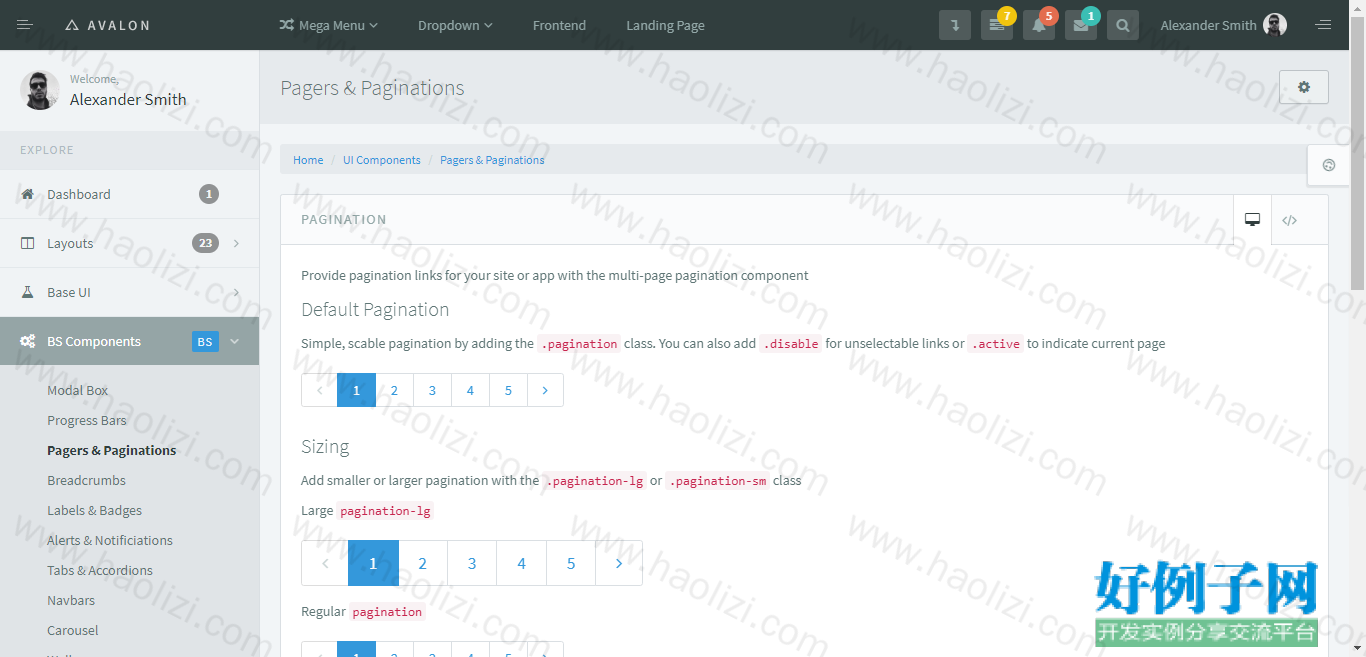Open the Mega Menu dropdown

pyautogui.click(x=328, y=25)
